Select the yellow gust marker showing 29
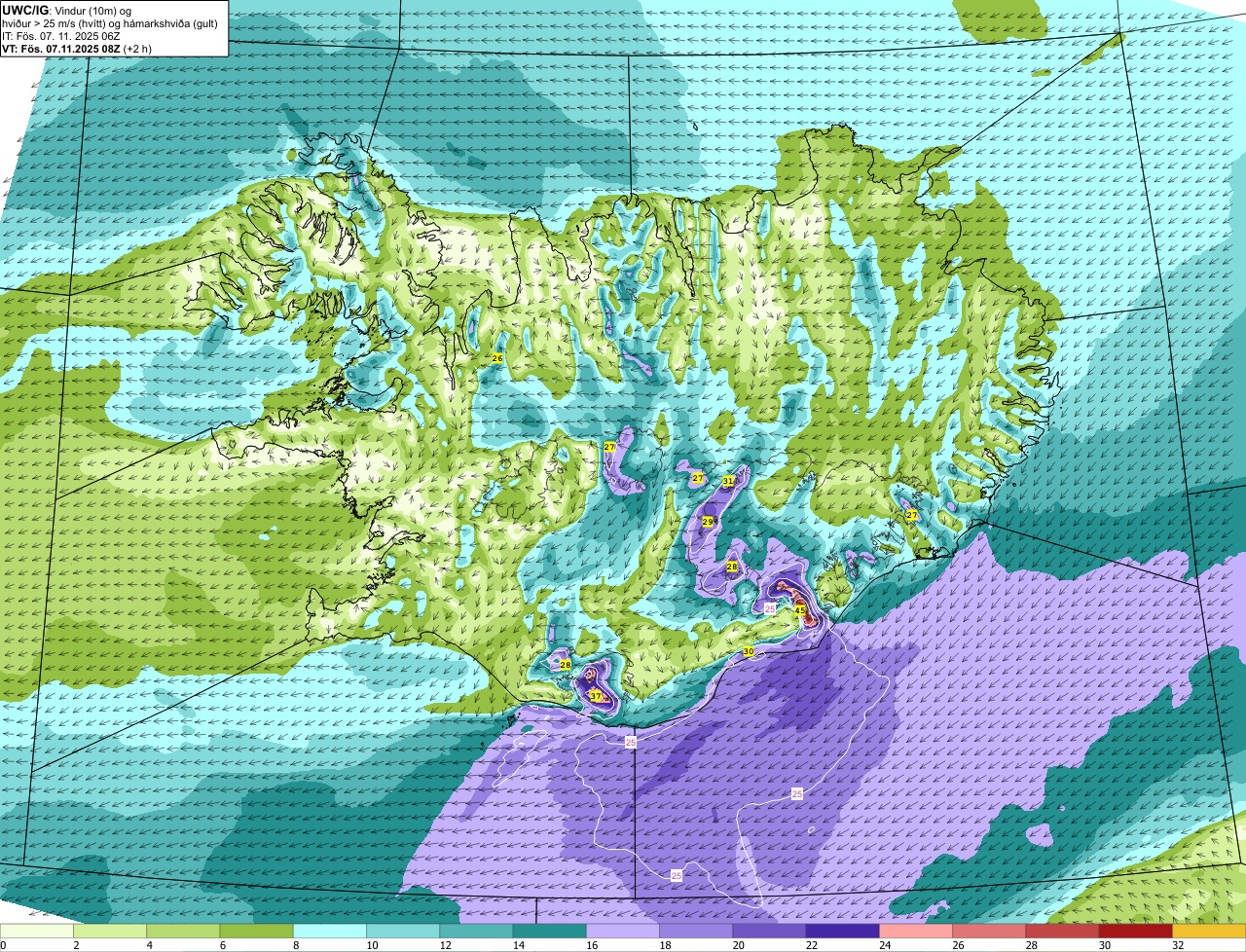 708,523
